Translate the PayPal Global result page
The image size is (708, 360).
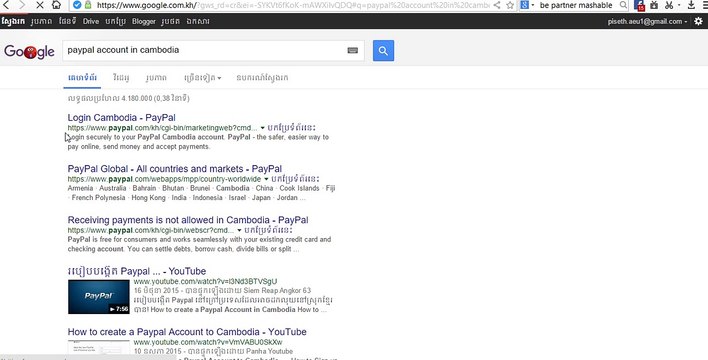[x=295, y=179]
